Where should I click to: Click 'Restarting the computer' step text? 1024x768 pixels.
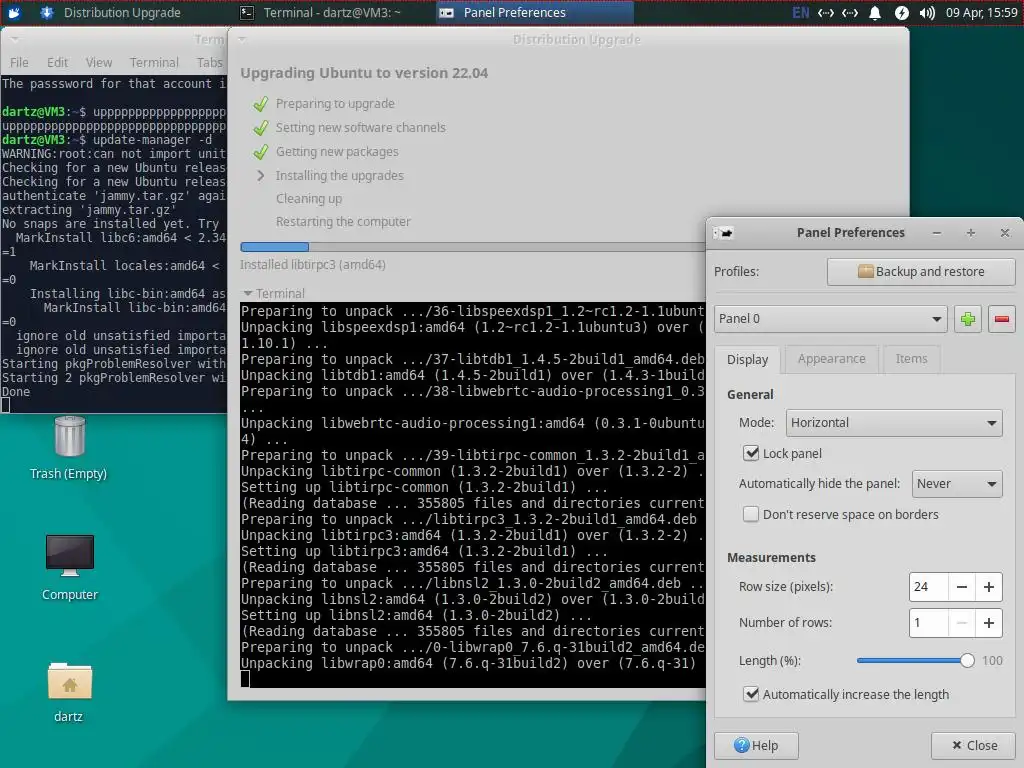[343, 221]
